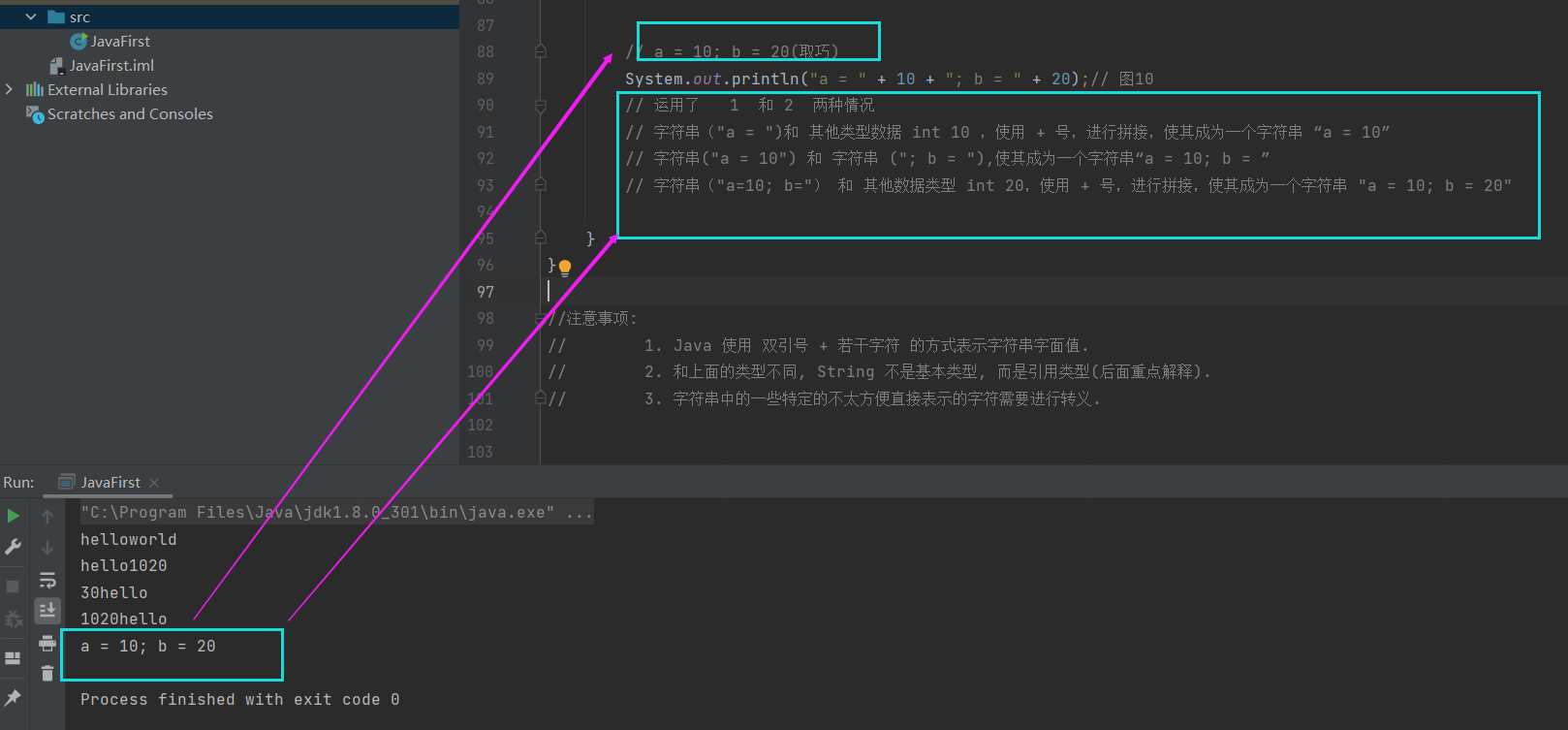Jump down the stack trace with down arrow
Image resolution: width=1568 pixels, height=730 pixels.
point(47,548)
